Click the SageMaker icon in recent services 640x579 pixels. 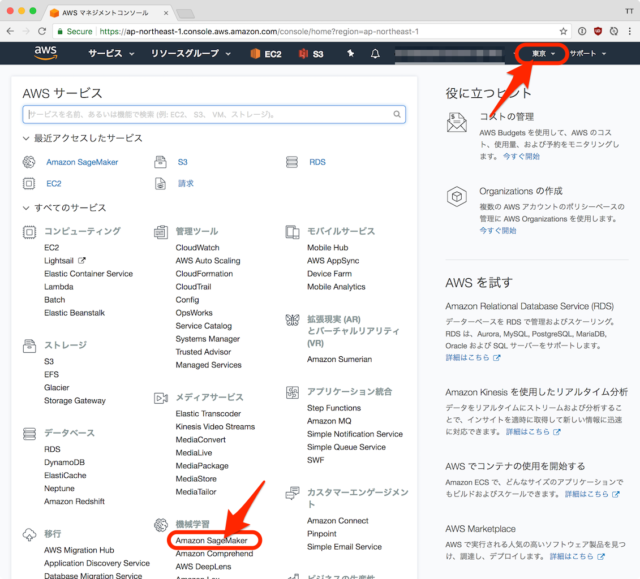[29, 162]
